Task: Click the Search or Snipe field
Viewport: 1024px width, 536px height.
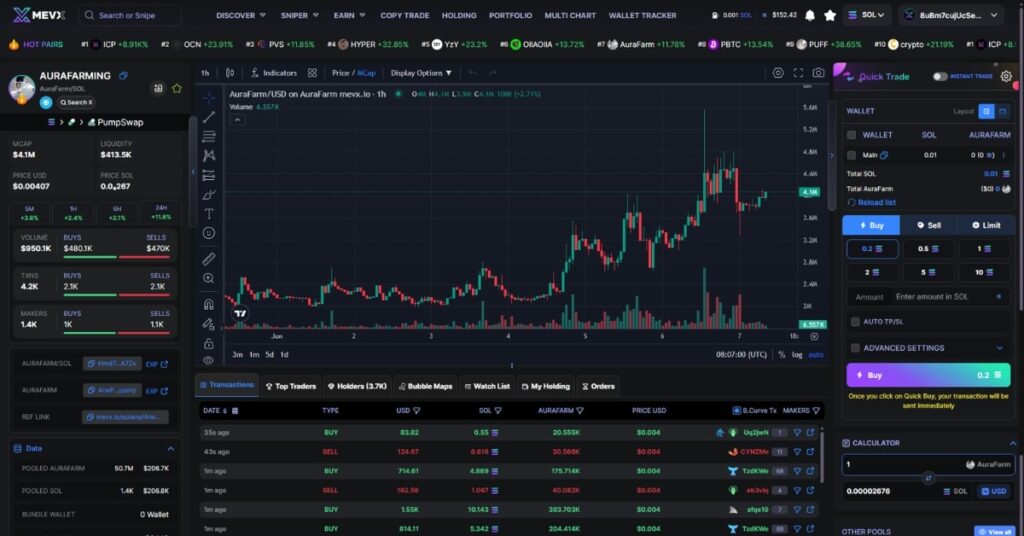Action: [x=130, y=15]
